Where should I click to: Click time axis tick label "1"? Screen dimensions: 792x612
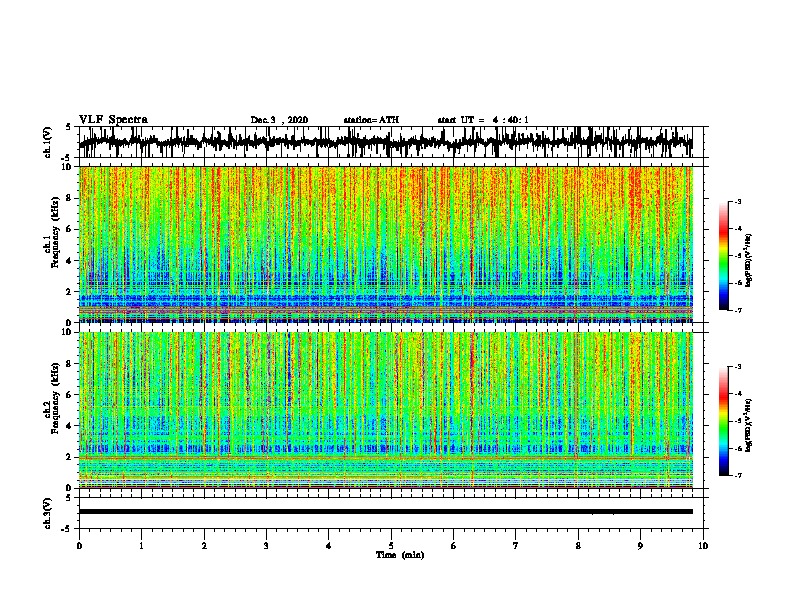(x=141, y=546)
